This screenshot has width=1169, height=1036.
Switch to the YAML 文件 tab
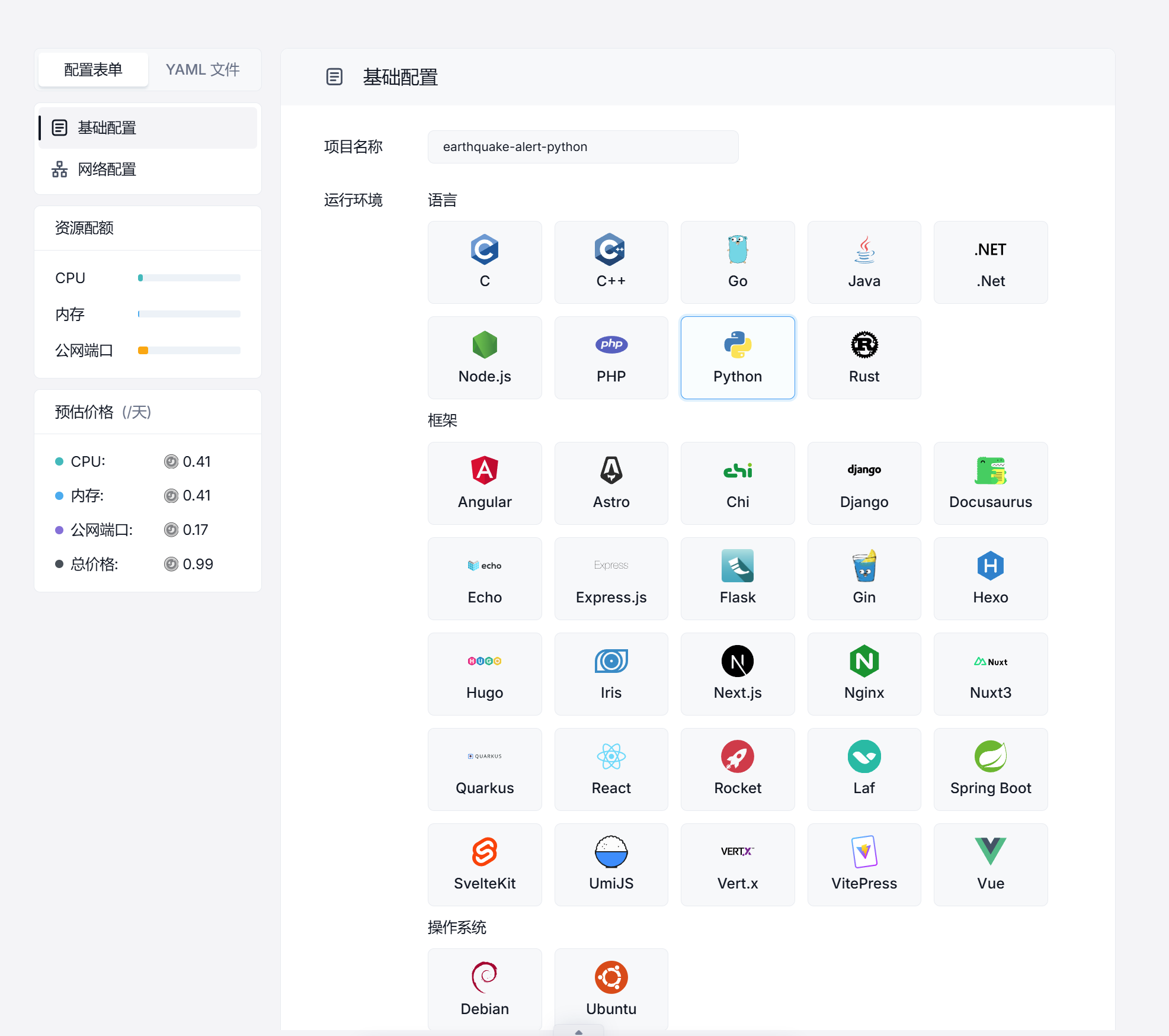(203, 70)
